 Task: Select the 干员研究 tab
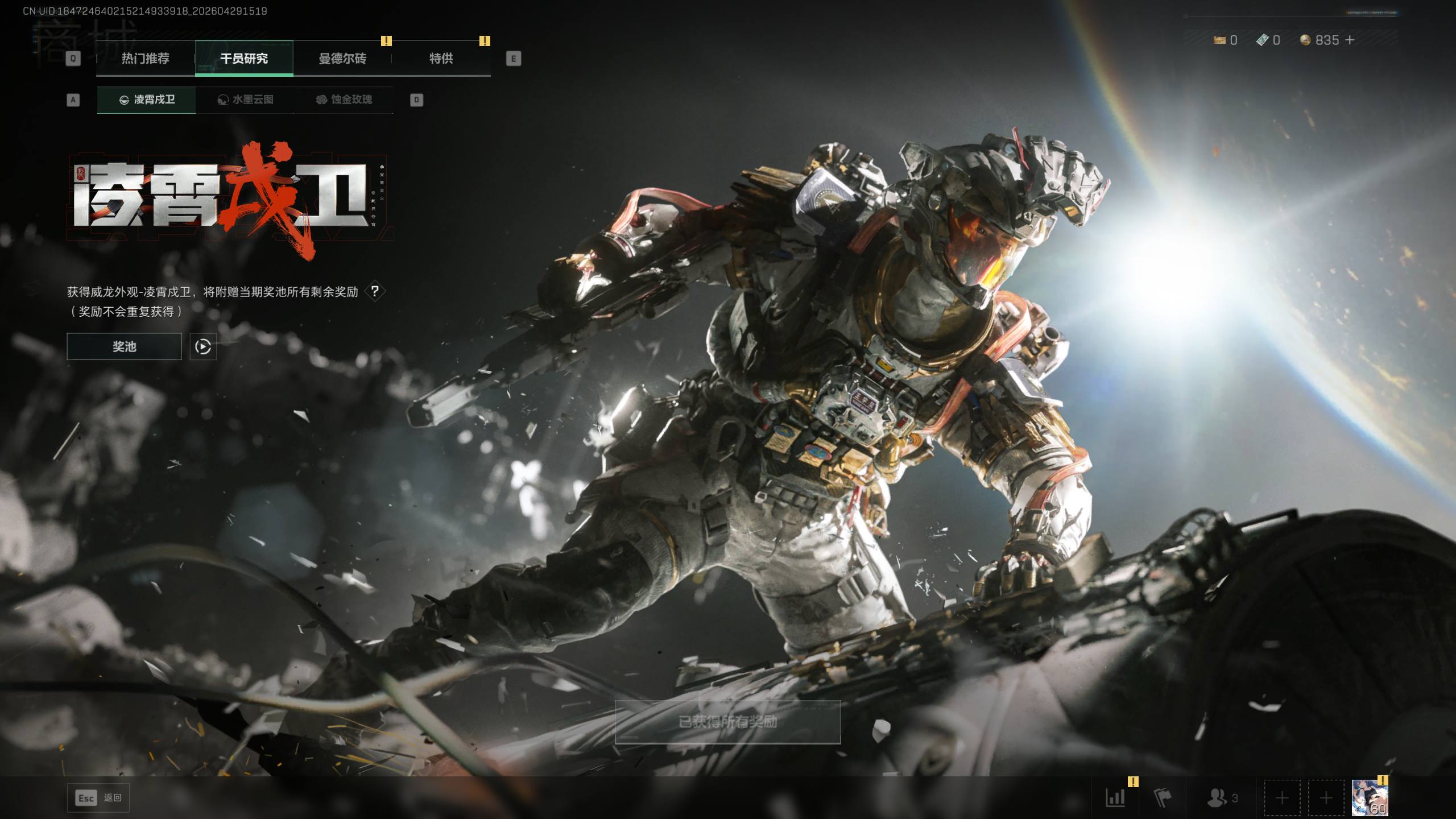click(244, 59)
